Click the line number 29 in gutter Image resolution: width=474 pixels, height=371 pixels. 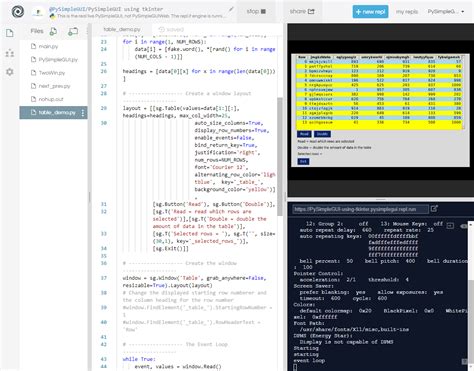pyautogui.click(x=104, y=108)
